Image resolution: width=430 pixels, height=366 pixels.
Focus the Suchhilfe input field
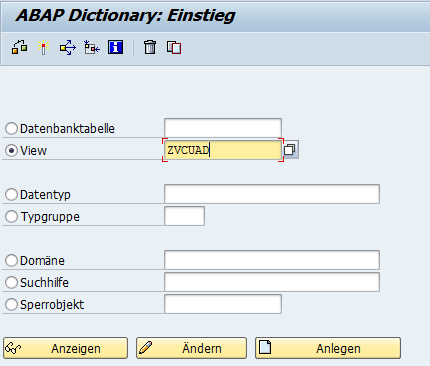click(x=272, y=282)
